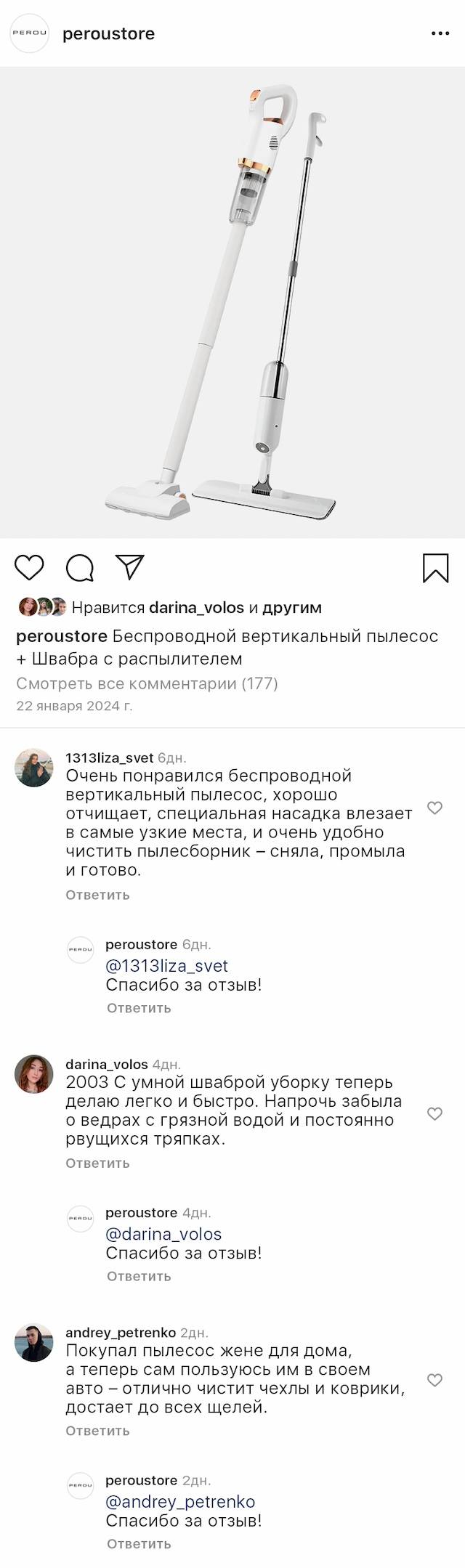This screenshot has width=465, height=1568.
Task: Reply to andrey_petrenko's comment
Action: click(97, 1431)
